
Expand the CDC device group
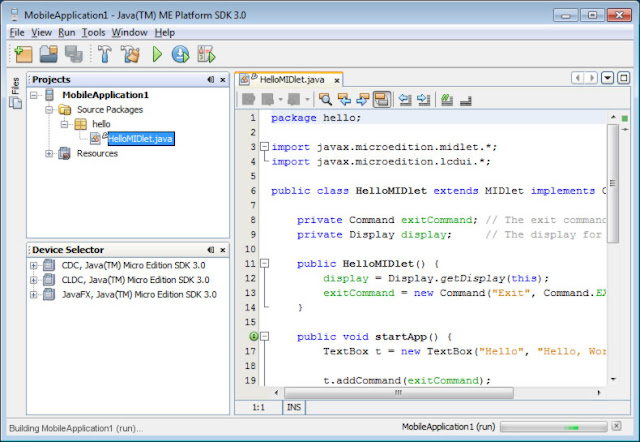(x=34, y=266)
